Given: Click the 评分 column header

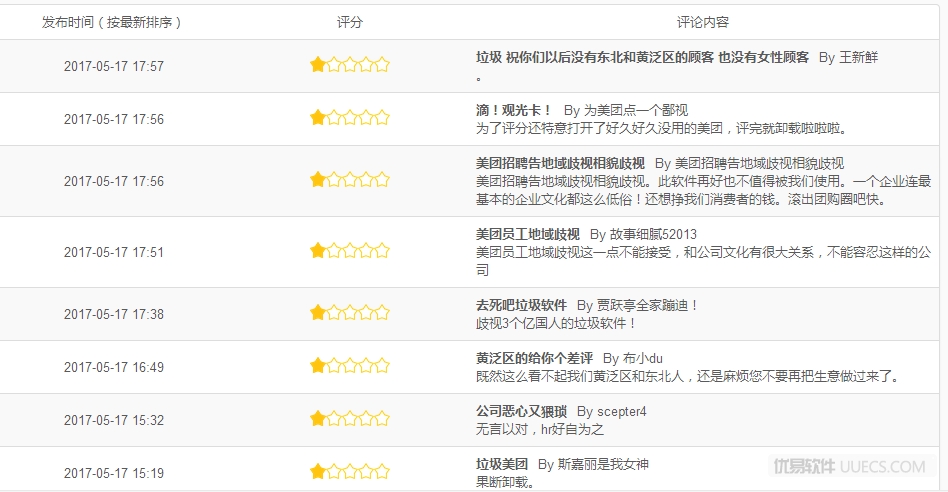Looking at the screenshot, I should point(349,22).
